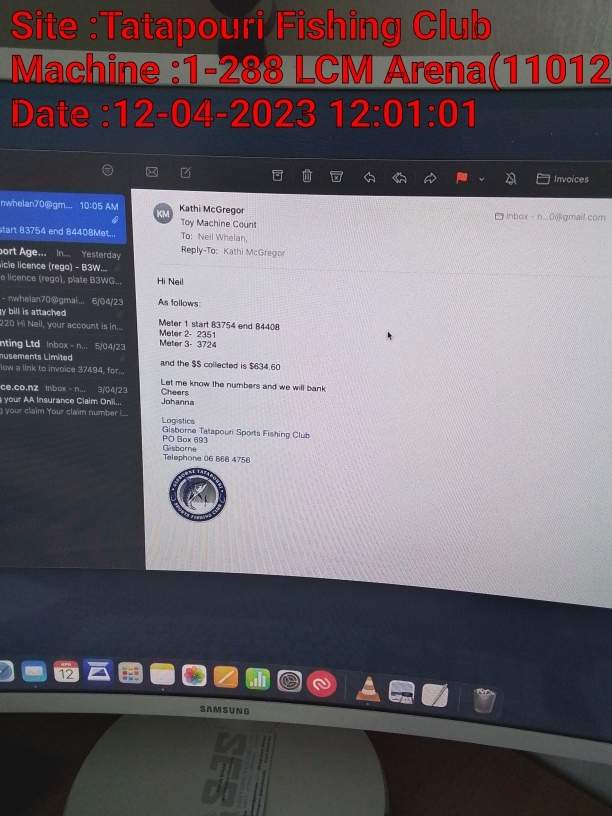Click recipient Neil Whelan in To field
The height and width of the screenshot is (816, 612).
tap(222, 237)
